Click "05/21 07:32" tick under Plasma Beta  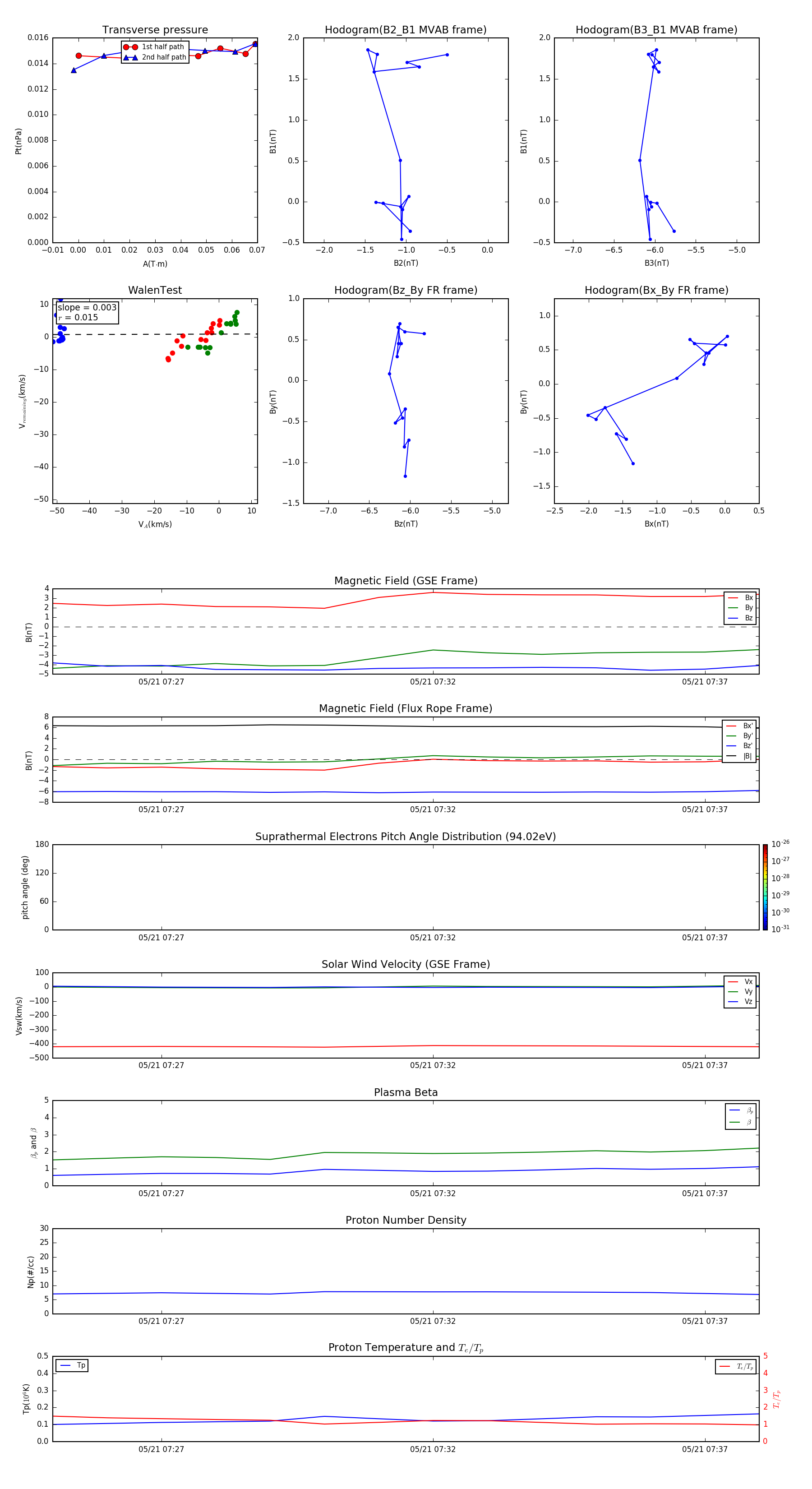click(433, 1193)
